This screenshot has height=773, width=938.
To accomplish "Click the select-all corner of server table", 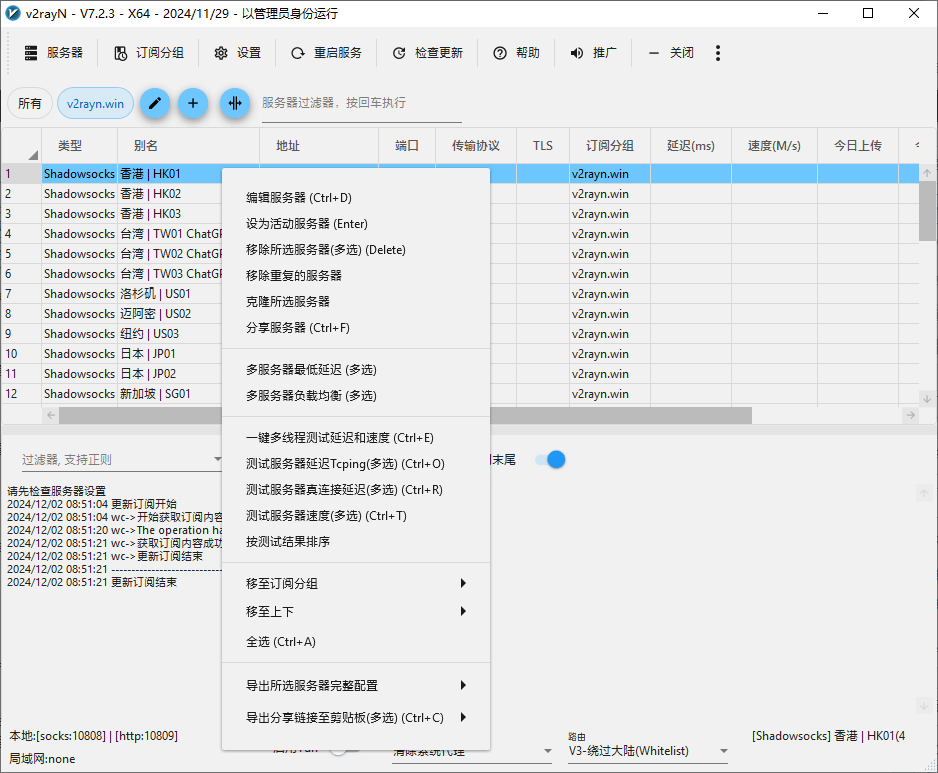I will click(22, 145).
